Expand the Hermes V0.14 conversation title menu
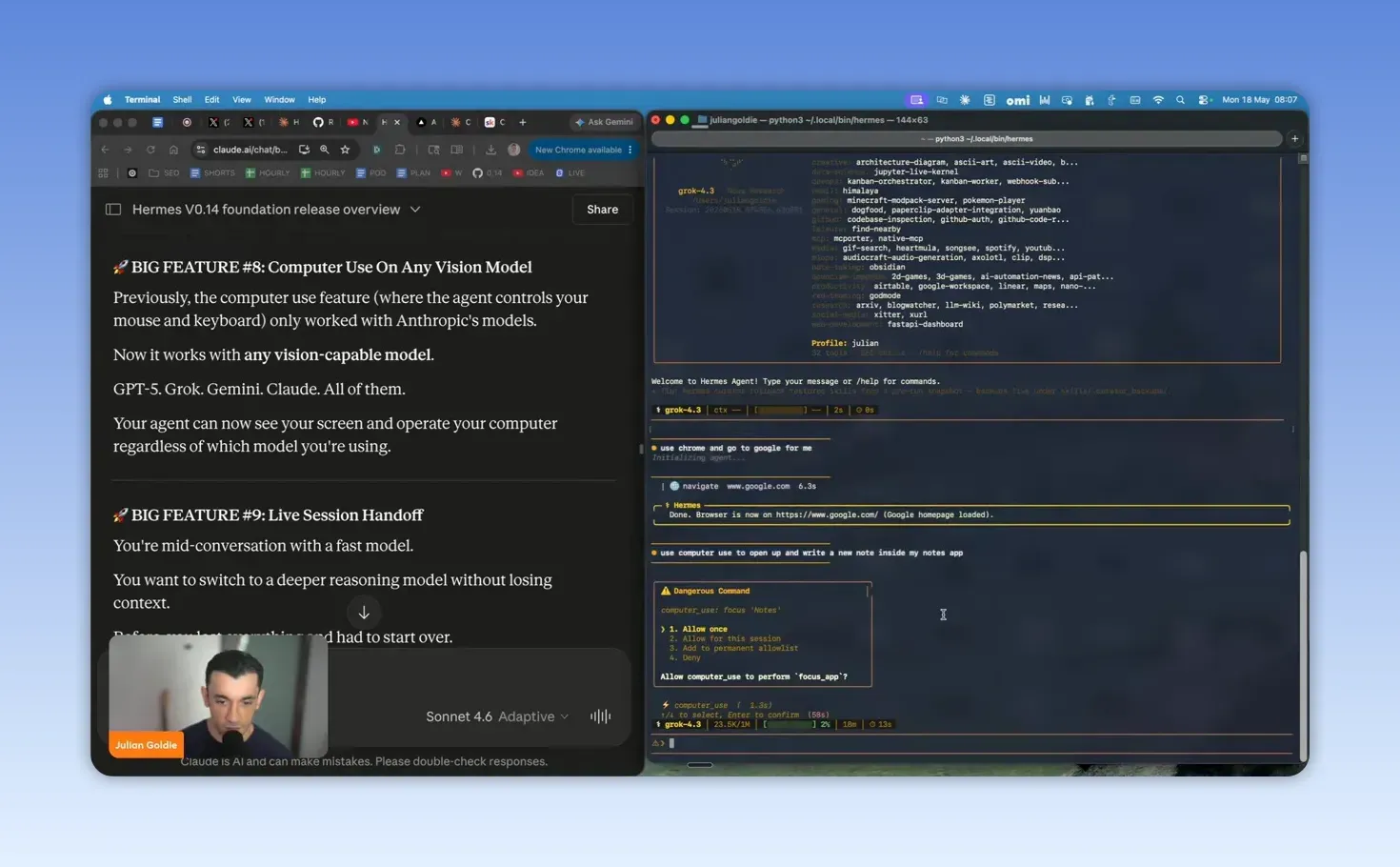Screen dimensions: 1400x867 (415, 210)
